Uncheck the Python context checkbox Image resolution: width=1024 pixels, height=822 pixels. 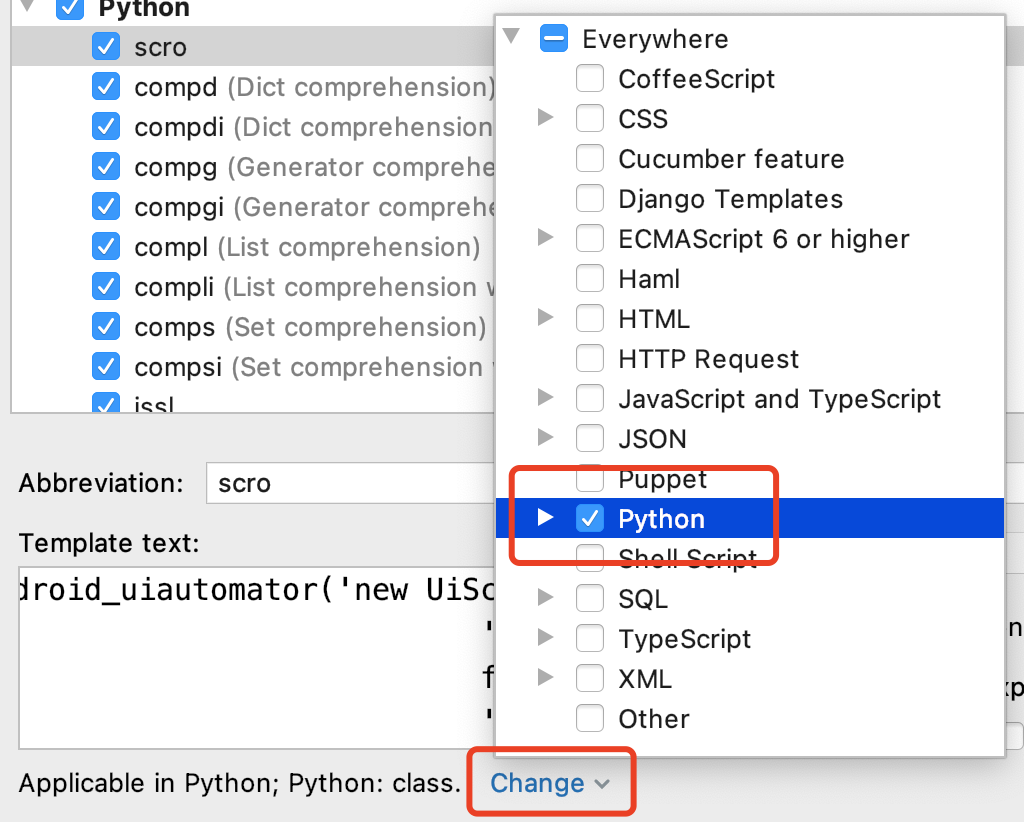tap(591, 518)
